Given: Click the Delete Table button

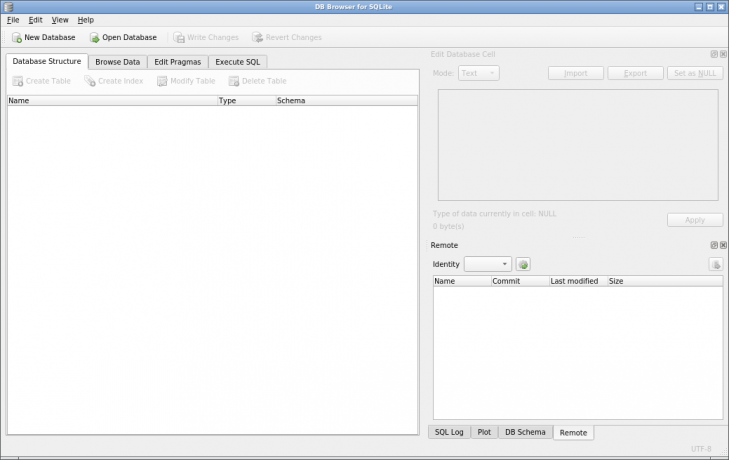Looking at the screenshot, I should point(257,81).
